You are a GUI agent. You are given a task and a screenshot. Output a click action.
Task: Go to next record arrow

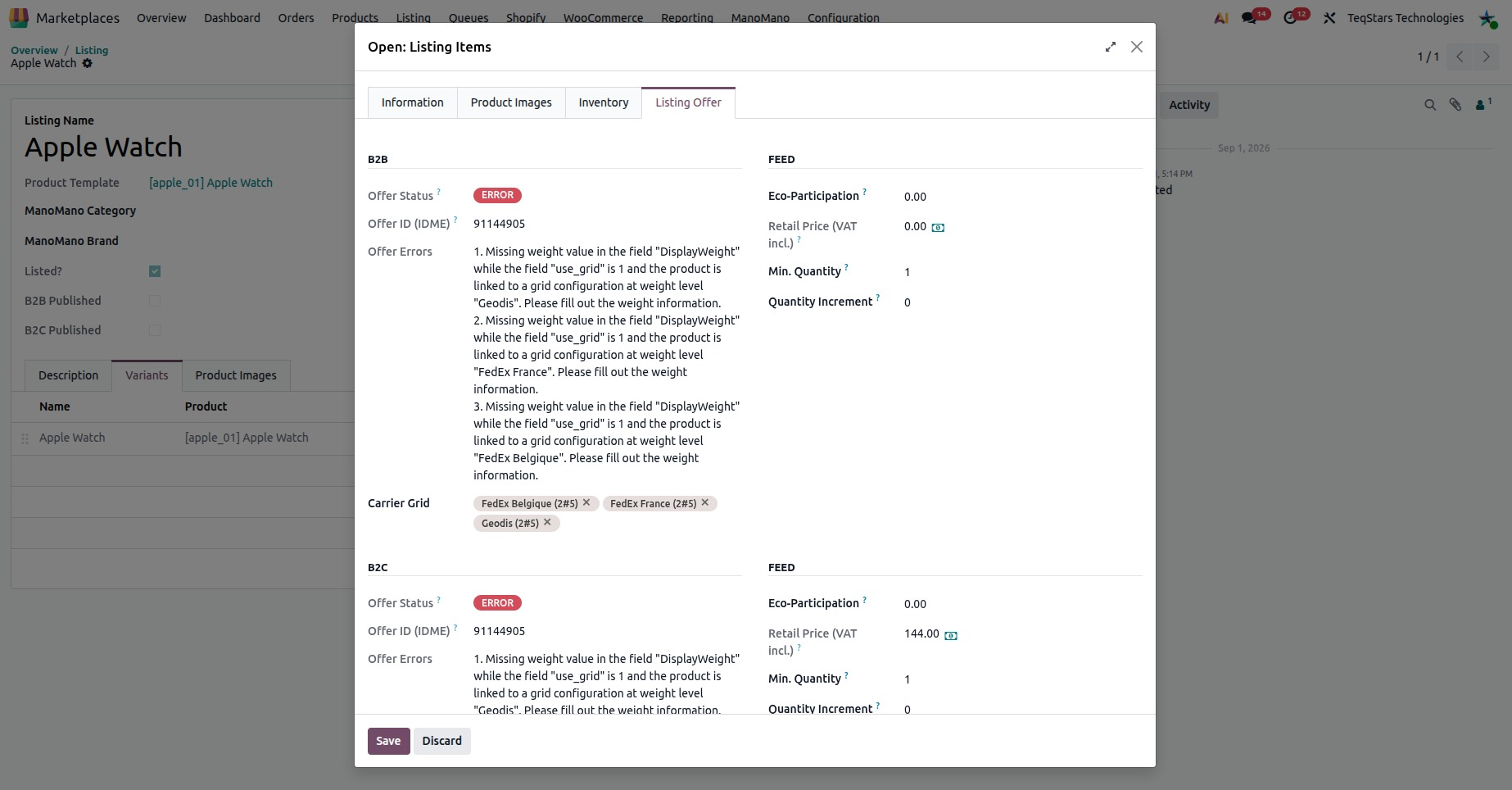[x=1486, y=57]
